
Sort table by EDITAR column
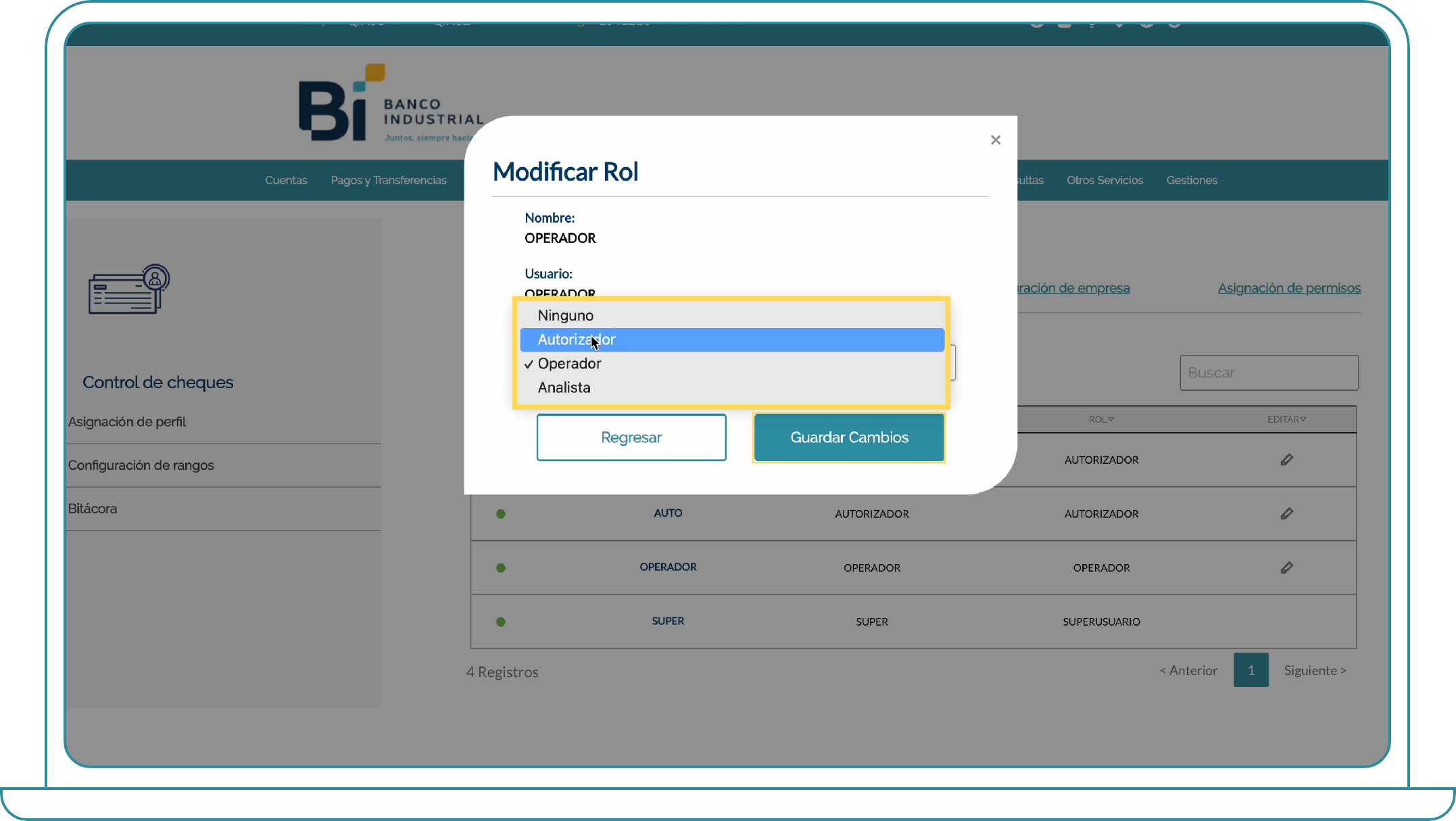pos(1286,419)
